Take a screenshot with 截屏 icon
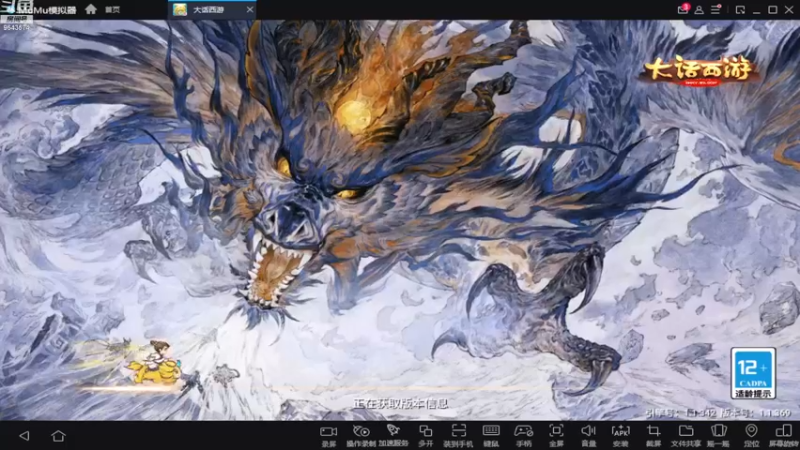The image size is (800, 450). click(x=653, y=436)
